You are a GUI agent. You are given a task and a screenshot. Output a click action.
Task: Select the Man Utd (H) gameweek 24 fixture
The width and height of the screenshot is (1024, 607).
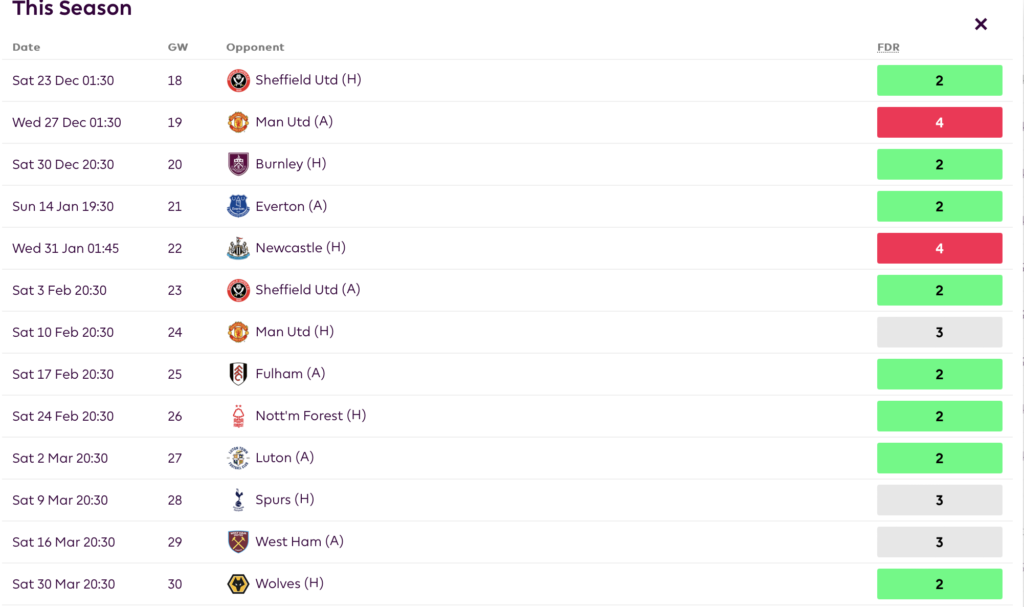294,332
